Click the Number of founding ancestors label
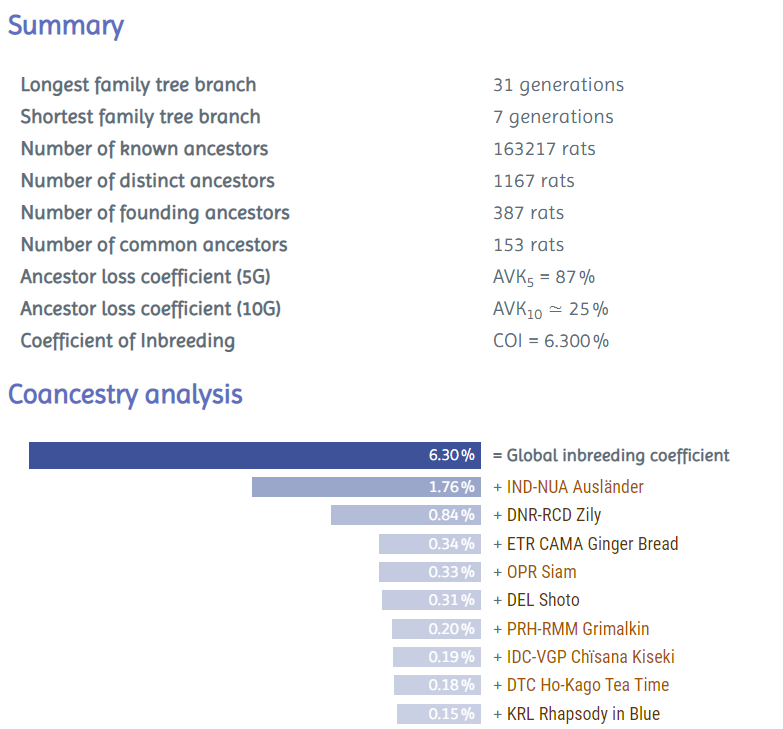Screen dimensions: 783x729 point(155,213)
